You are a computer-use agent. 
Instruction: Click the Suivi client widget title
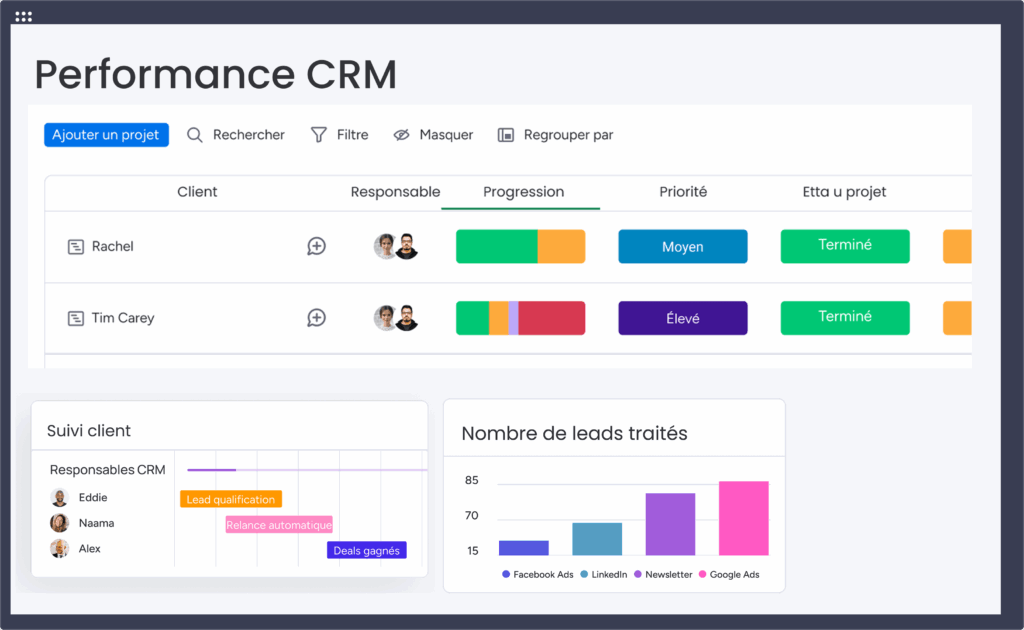[89, 431]
